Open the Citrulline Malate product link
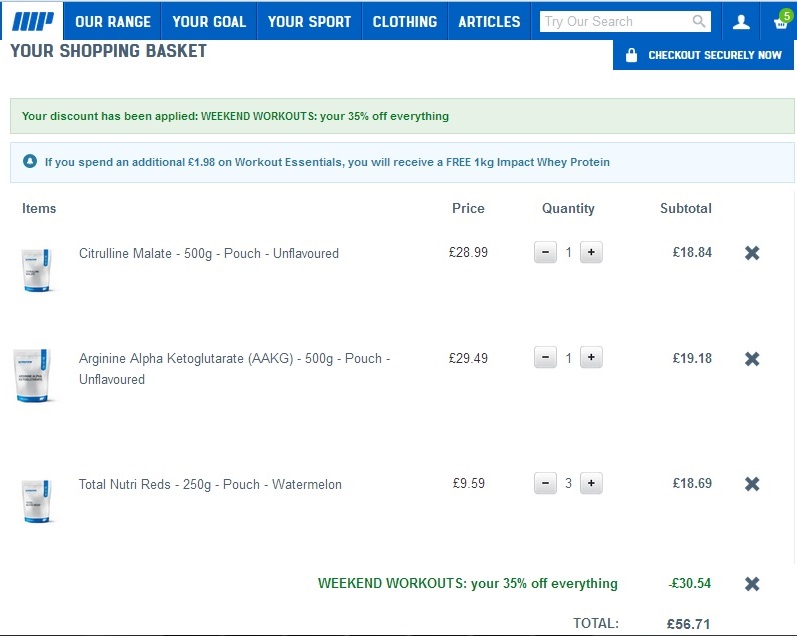The height and width of the screenshot is (636, 797). (208, 254)
